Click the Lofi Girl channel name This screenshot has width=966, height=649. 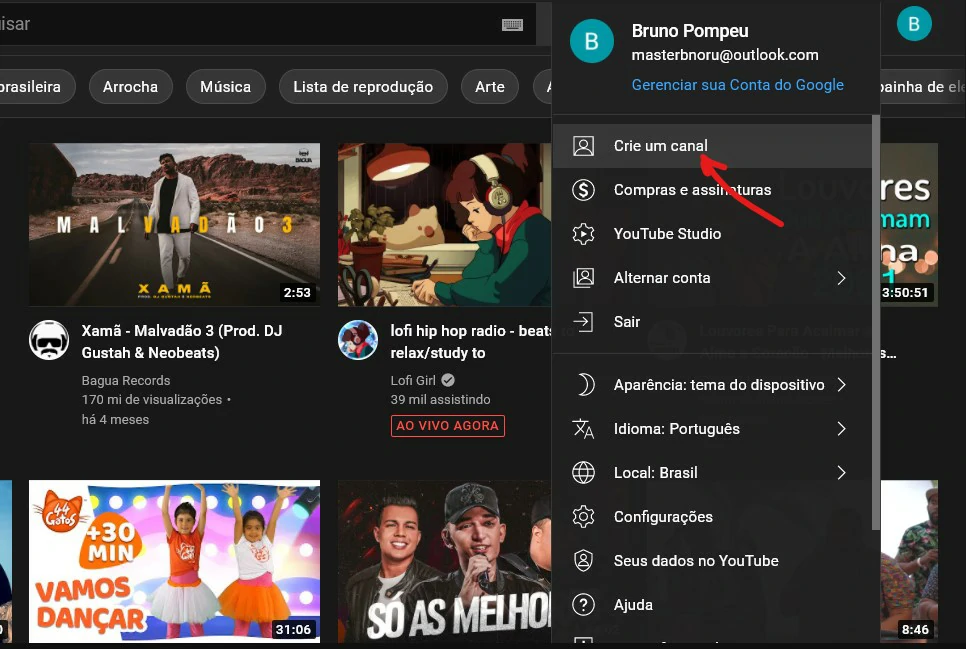point(413,380)
